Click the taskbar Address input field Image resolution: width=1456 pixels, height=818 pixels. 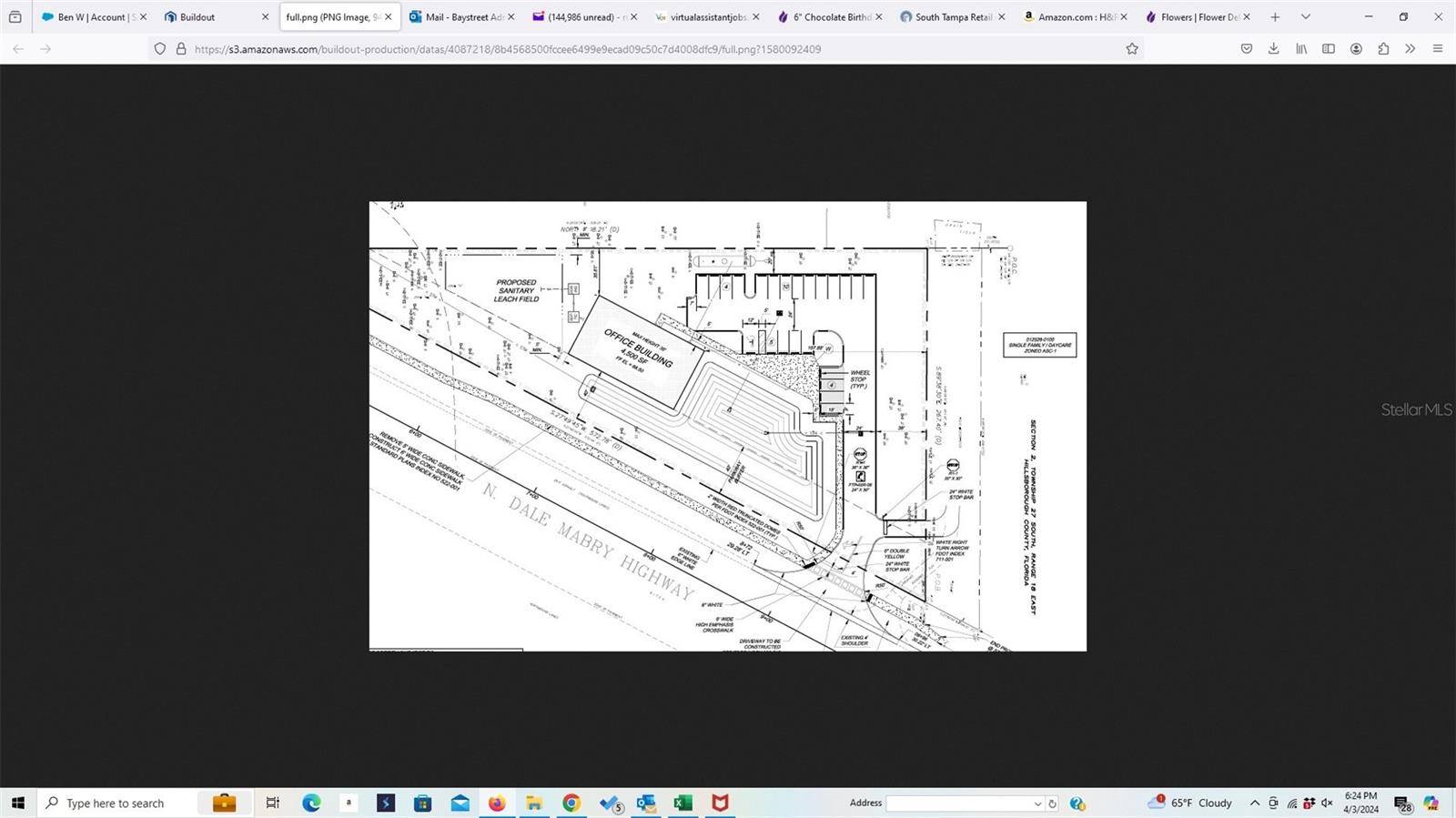959,803
